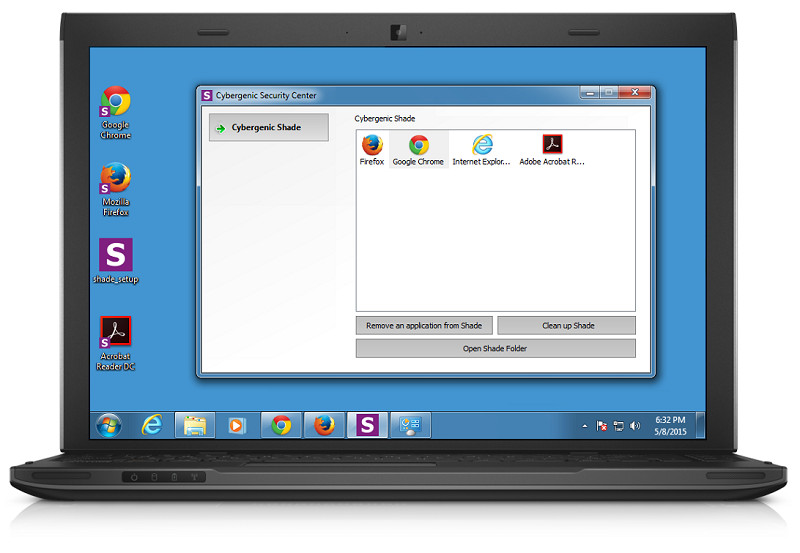Close the Cybergenic Security Center window
Screen dimensions: 800x553
pos(635,92)
